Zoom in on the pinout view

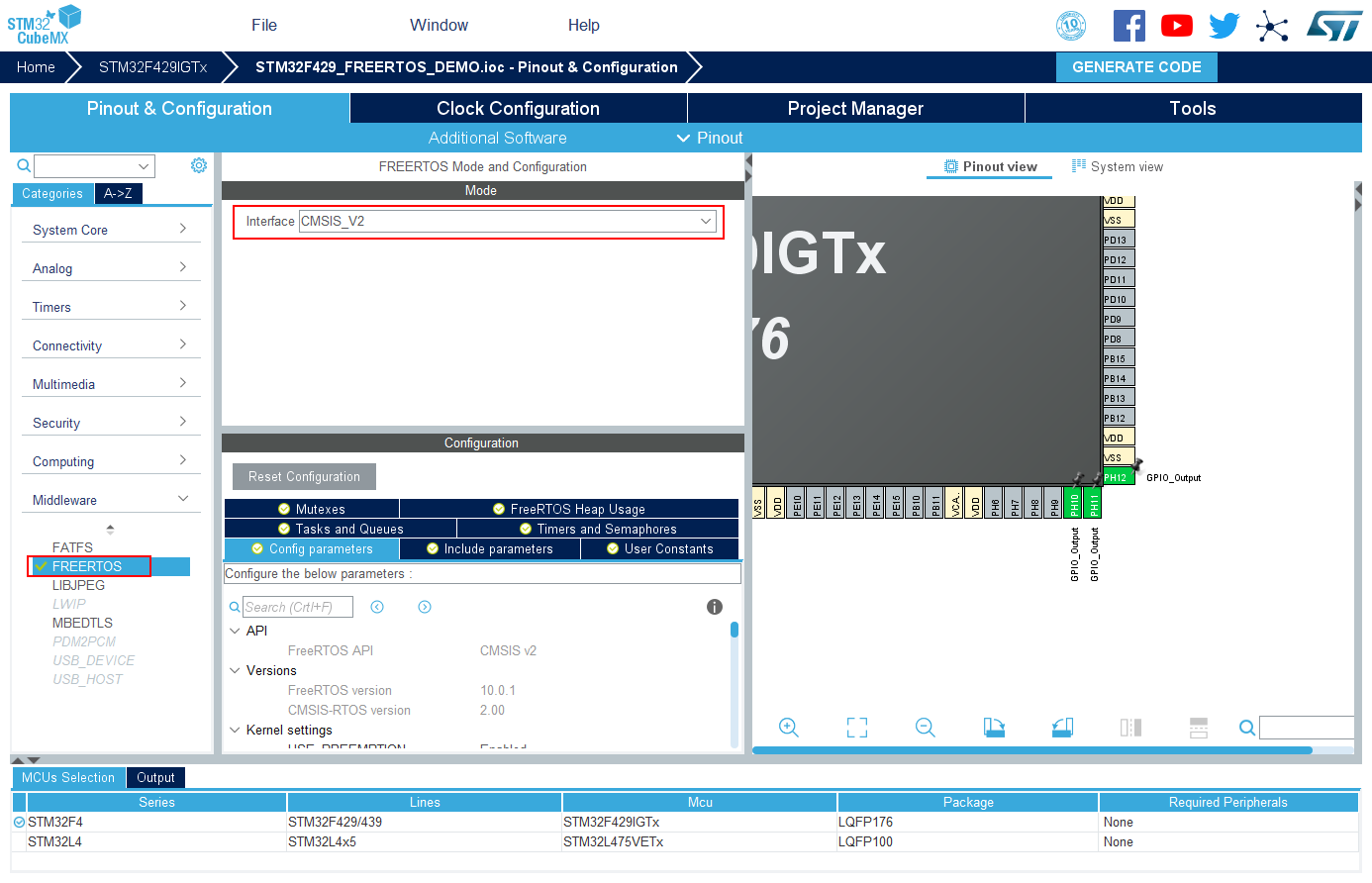789,728
